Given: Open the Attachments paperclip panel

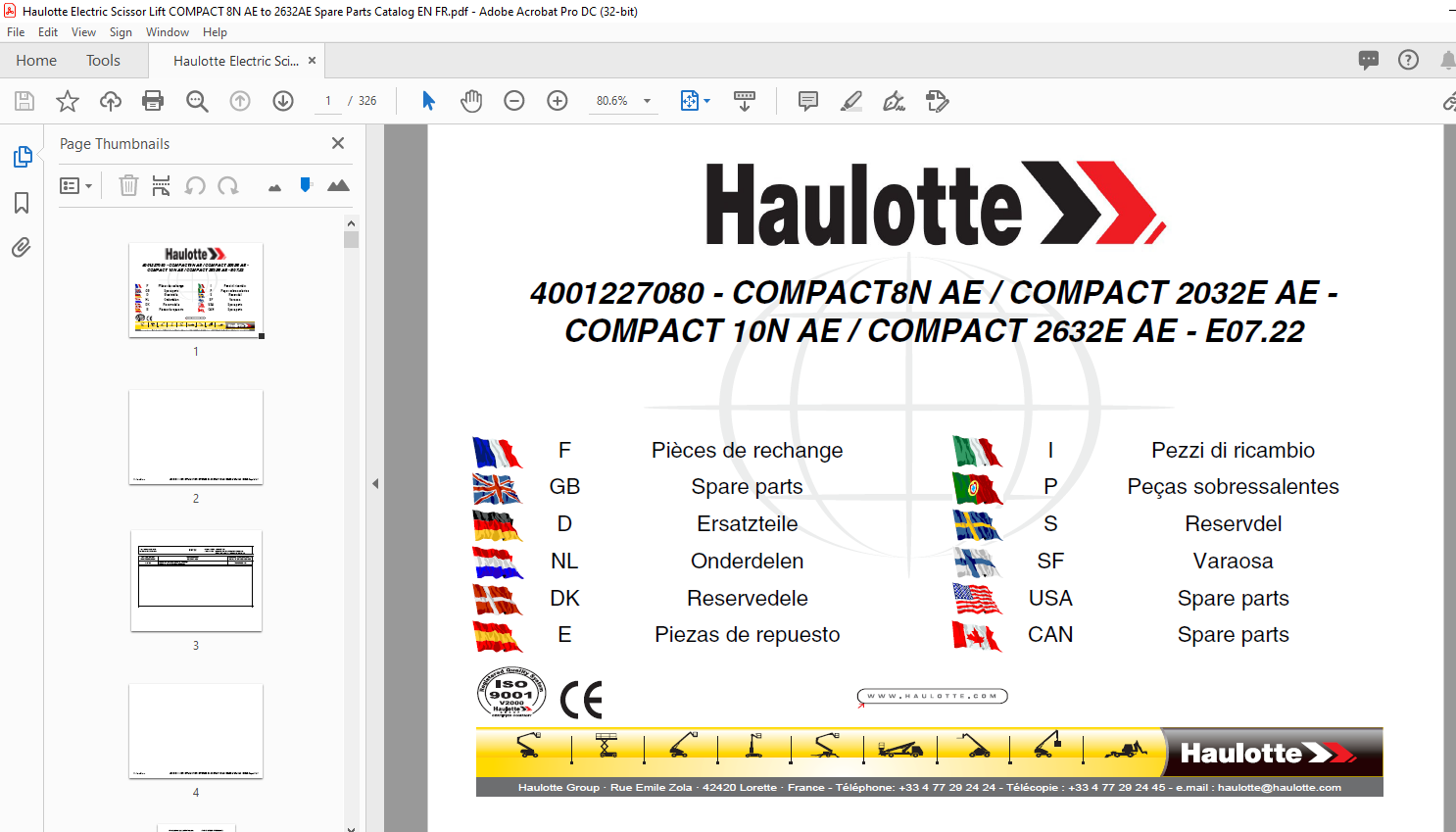Looking at the screenshot, I should click(22, 247).
